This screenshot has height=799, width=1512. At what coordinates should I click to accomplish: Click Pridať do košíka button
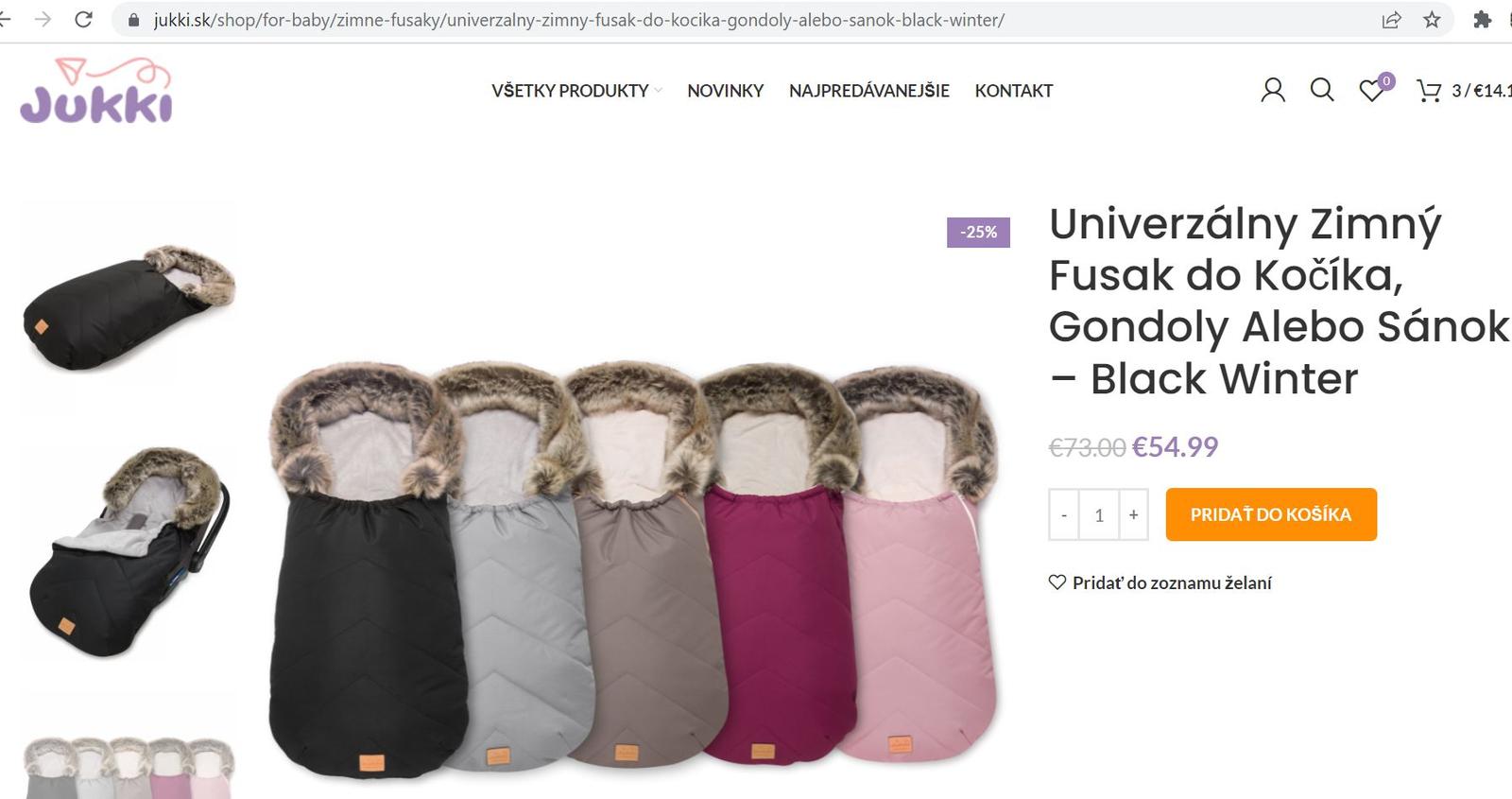[1271, 514]
